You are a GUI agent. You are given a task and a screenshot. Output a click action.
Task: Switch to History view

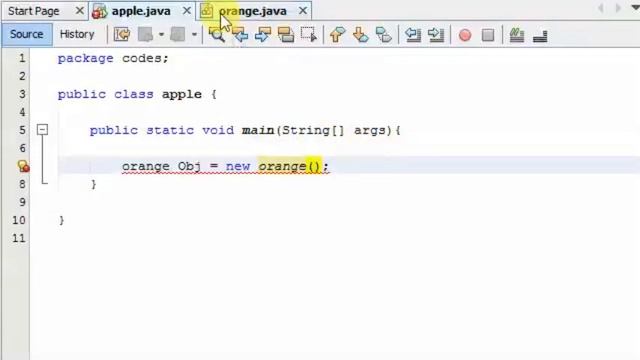coord(77,34)
